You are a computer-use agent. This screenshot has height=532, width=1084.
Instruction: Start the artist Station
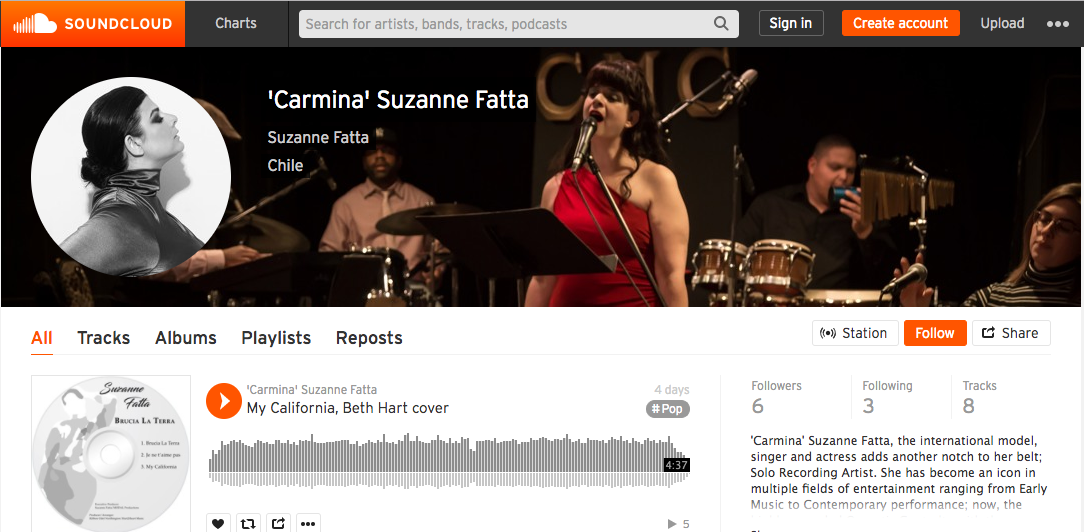[x=855, y=333]
